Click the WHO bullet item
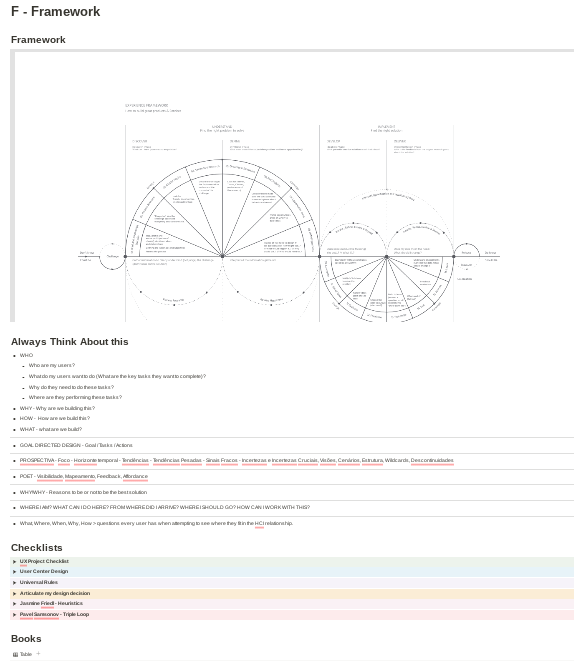574x664 pixels. pyautogui.click(x=26, y=356)
